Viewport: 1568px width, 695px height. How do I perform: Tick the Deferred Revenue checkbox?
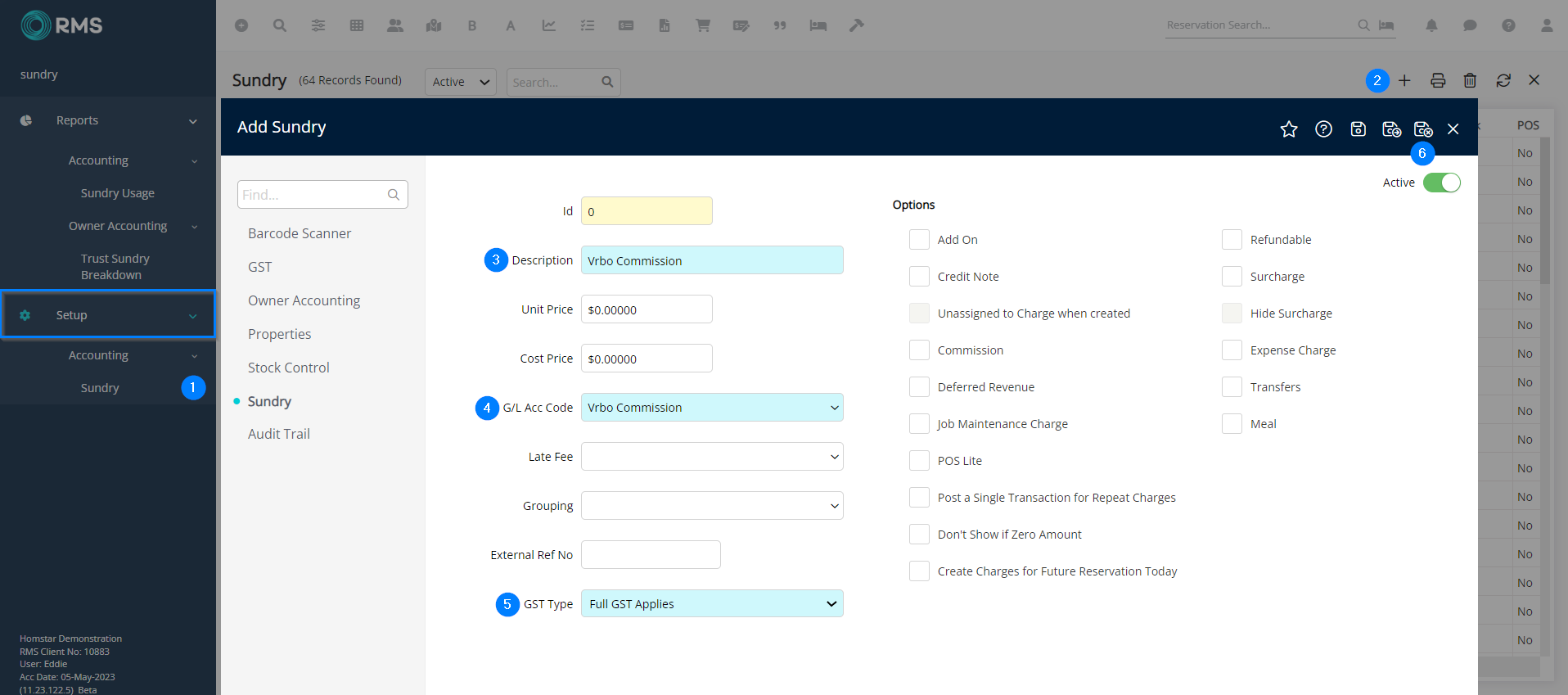point(919,387)
